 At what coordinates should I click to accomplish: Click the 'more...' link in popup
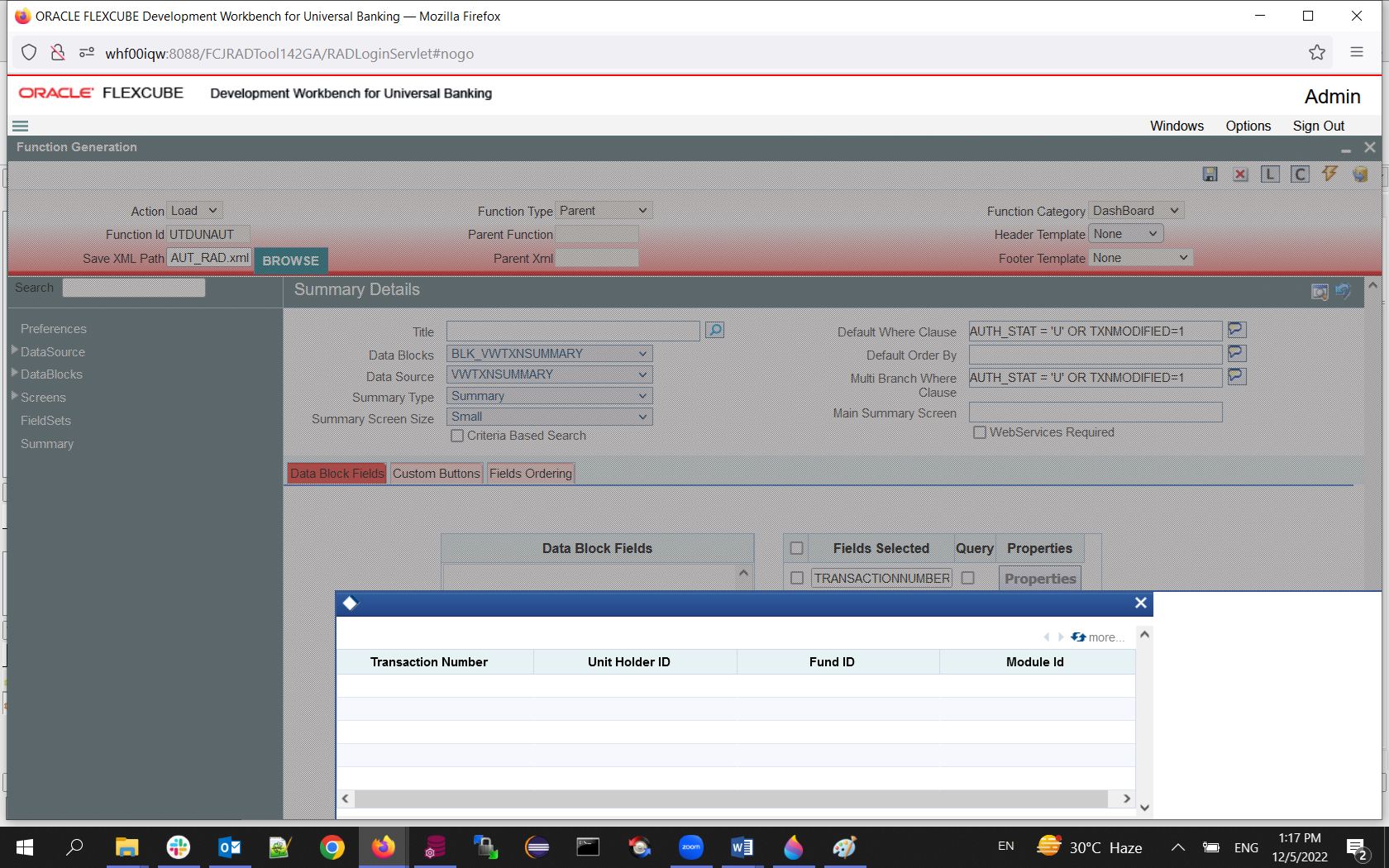point(1106,637)
